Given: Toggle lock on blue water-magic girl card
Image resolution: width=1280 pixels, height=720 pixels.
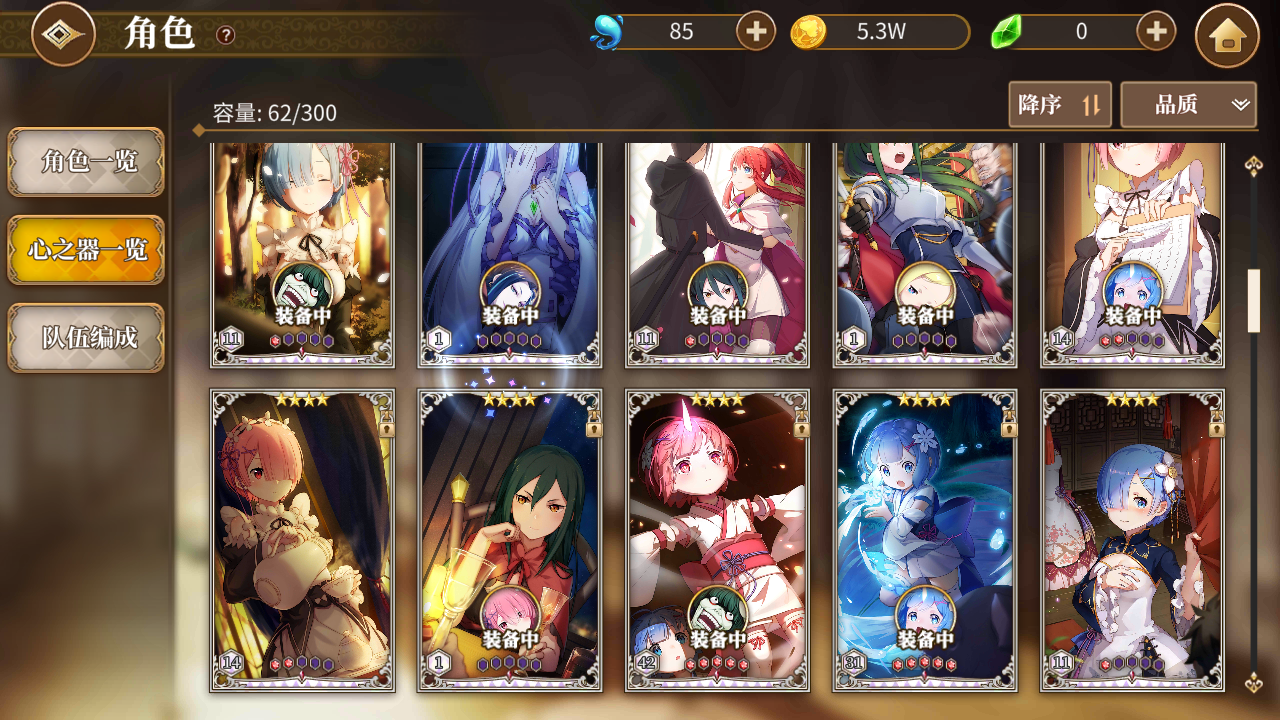Looking at the screenshot, I should pos(1009,424).
